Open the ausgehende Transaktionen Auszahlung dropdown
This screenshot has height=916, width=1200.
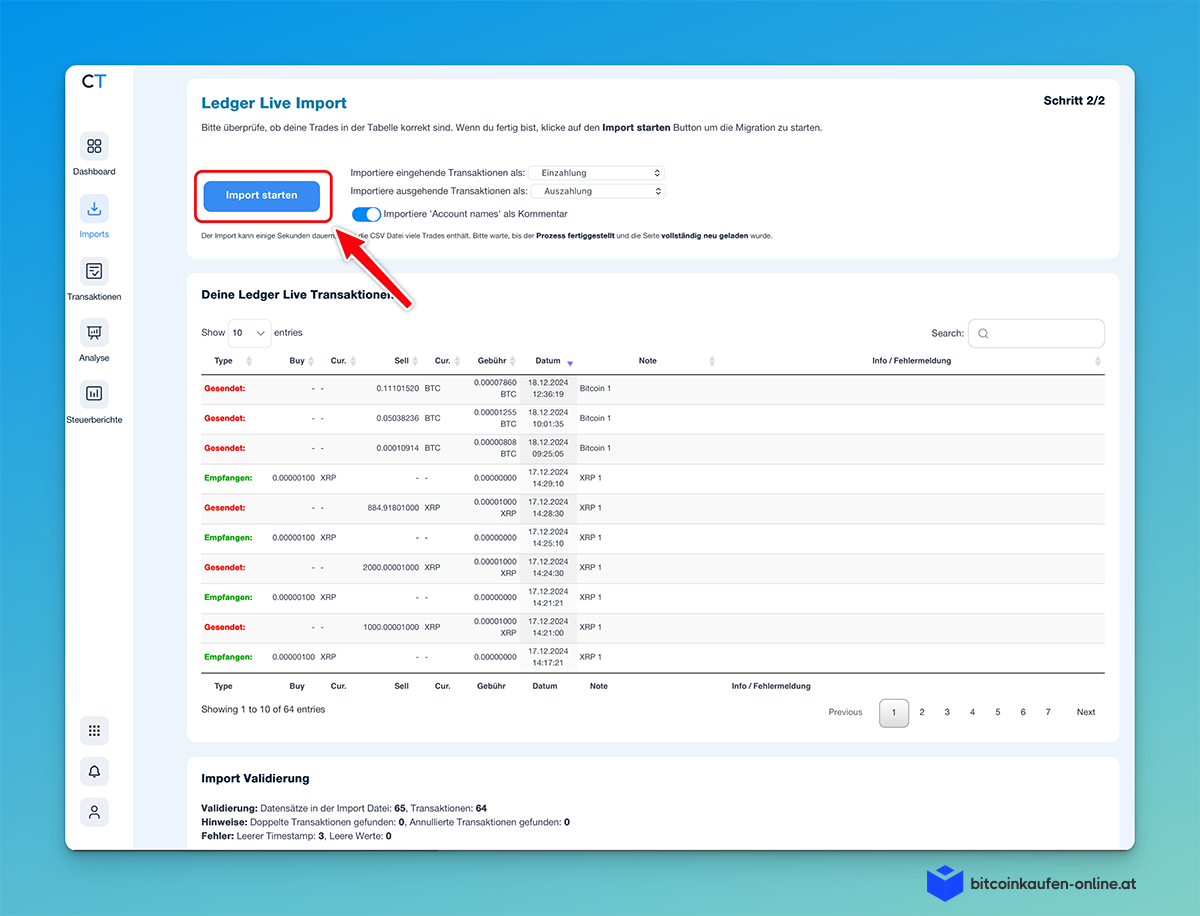(x=598, y=191)
